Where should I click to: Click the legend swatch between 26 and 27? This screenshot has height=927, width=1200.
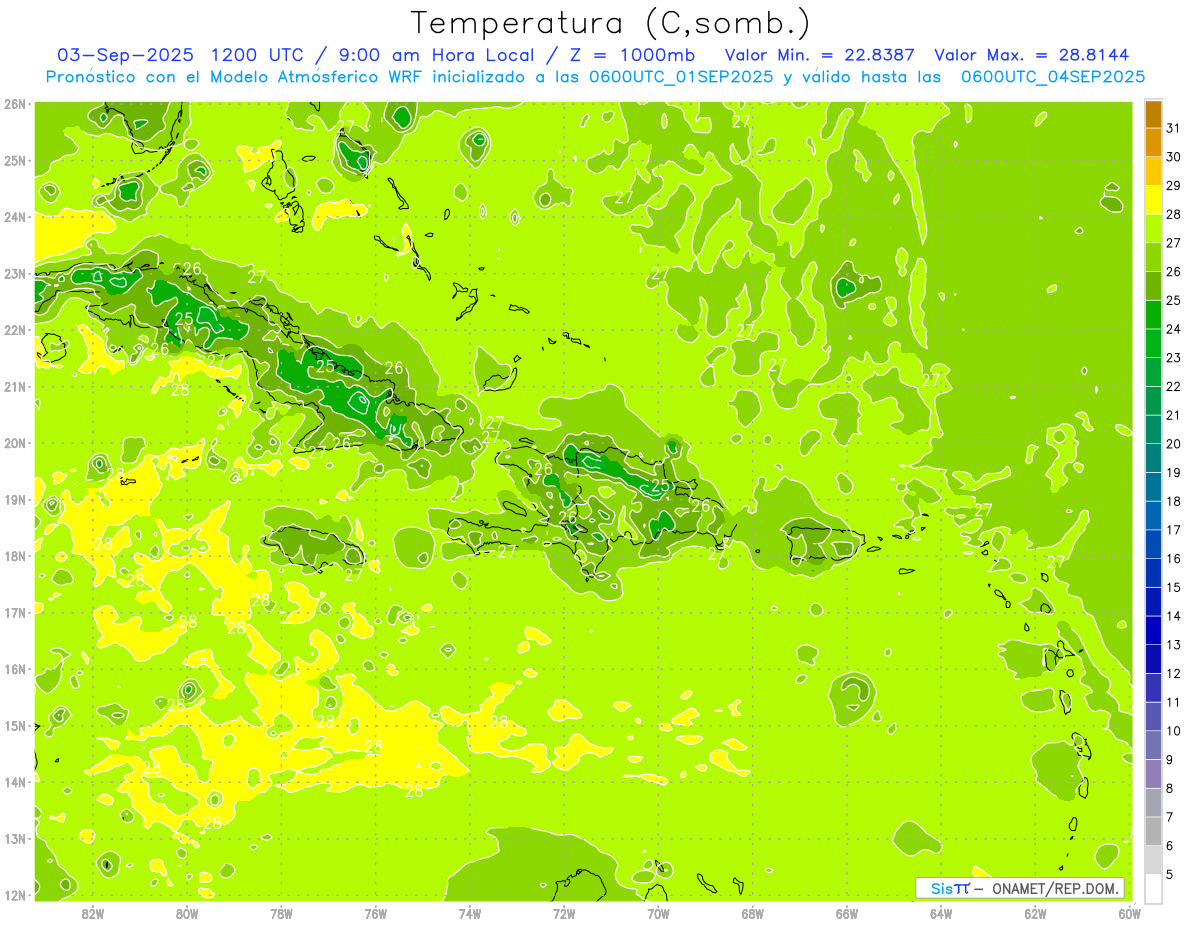pyautogui.click(x=1153, y=258)
